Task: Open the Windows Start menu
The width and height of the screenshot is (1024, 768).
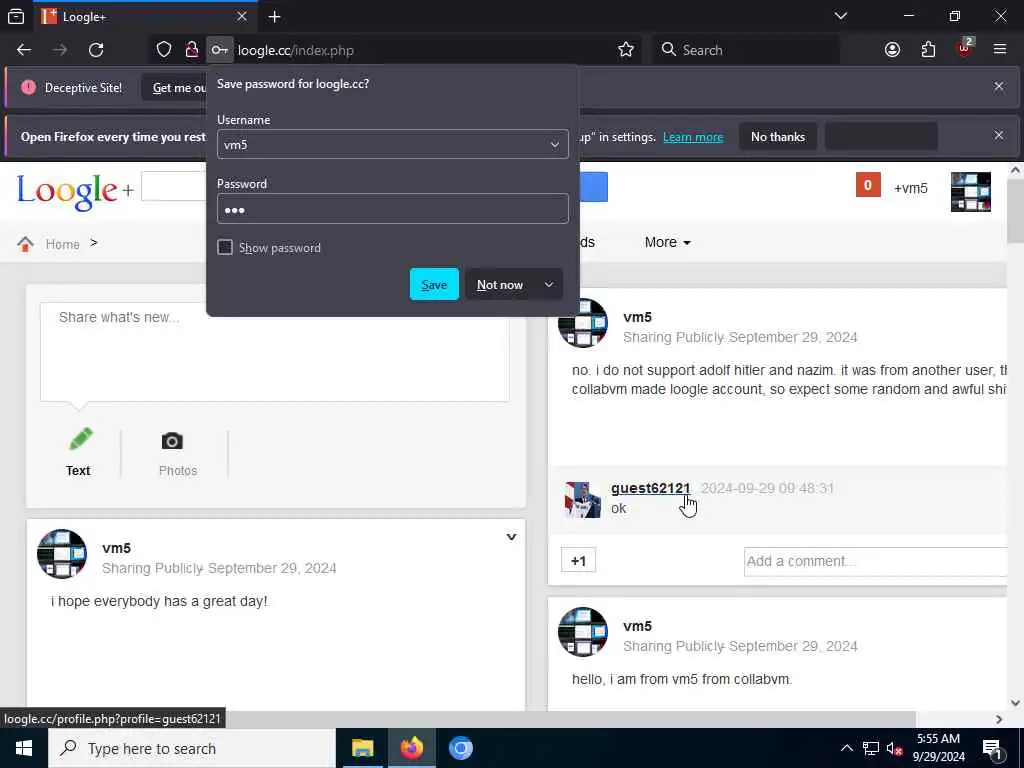Action: coord(24,748)
